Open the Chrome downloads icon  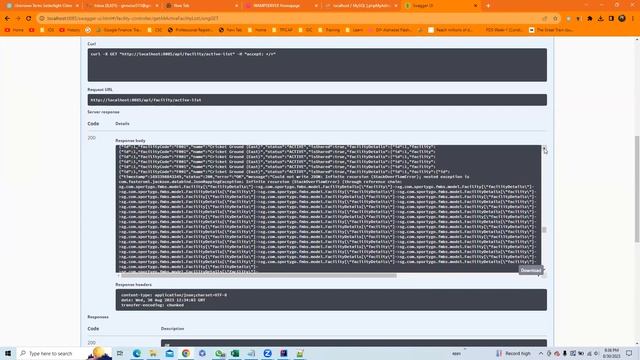(600, 18)
